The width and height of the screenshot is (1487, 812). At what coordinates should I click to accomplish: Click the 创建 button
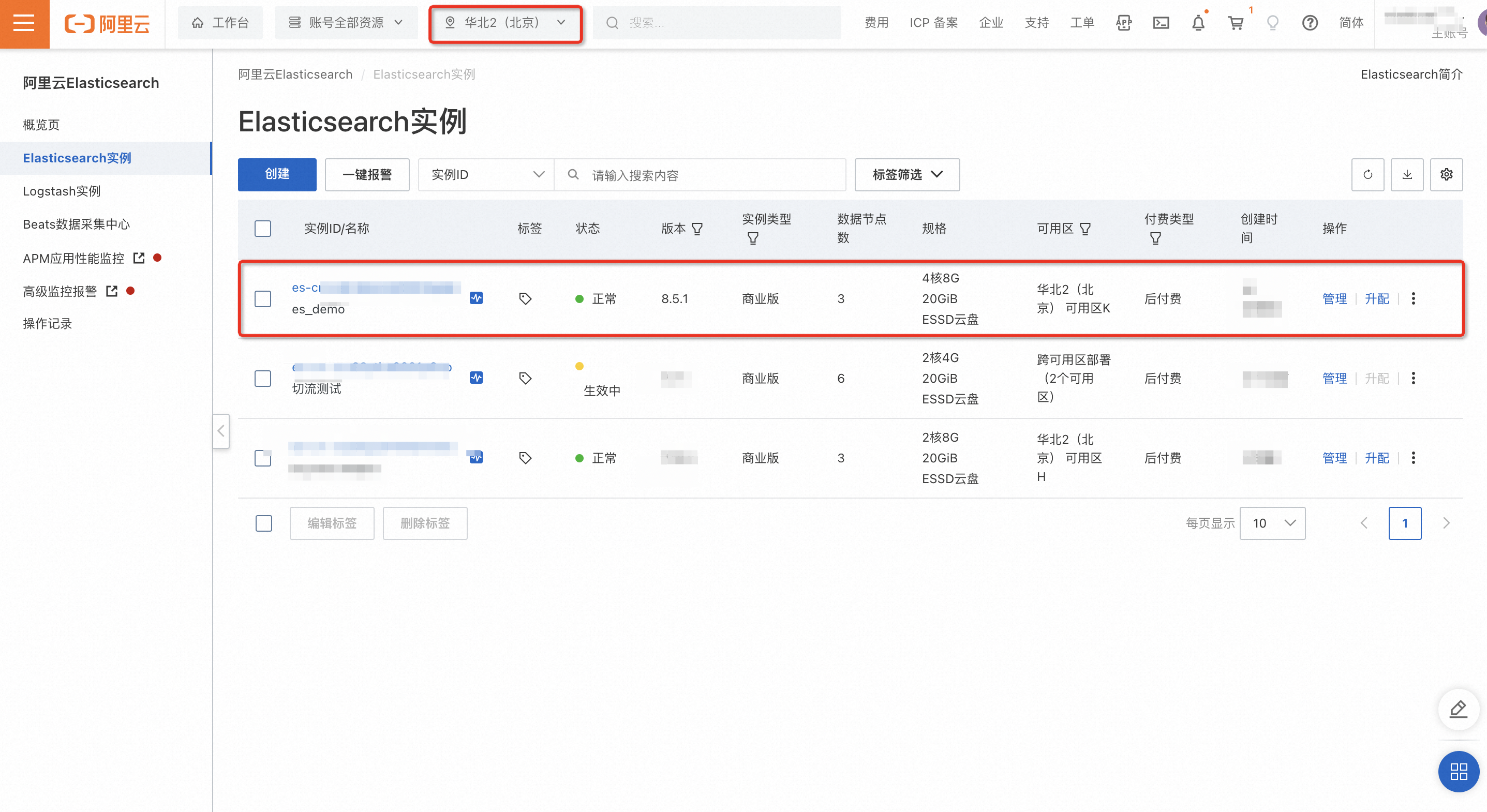click(x=277, y=174)
